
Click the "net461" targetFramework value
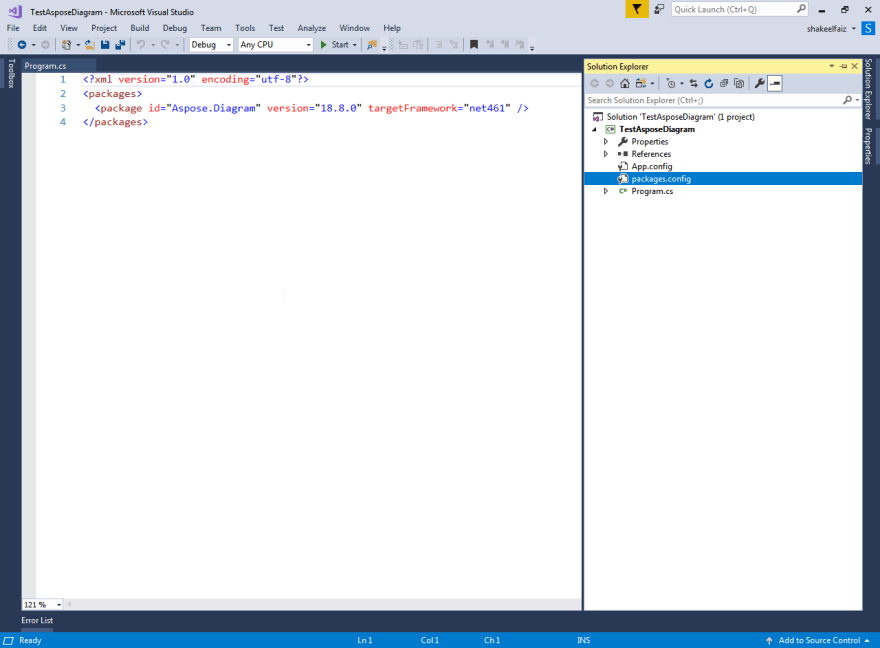487,108
